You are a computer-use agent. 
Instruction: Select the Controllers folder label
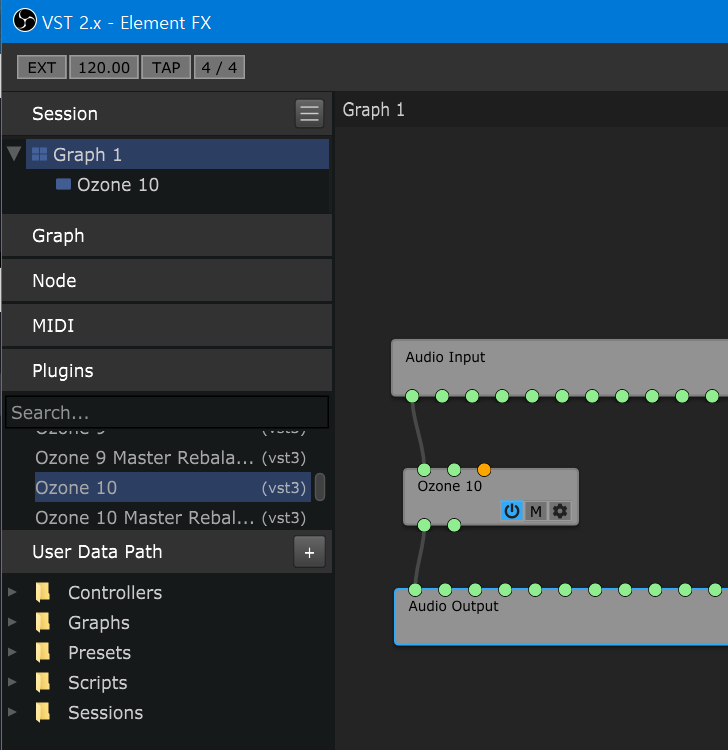pos(115,593)
